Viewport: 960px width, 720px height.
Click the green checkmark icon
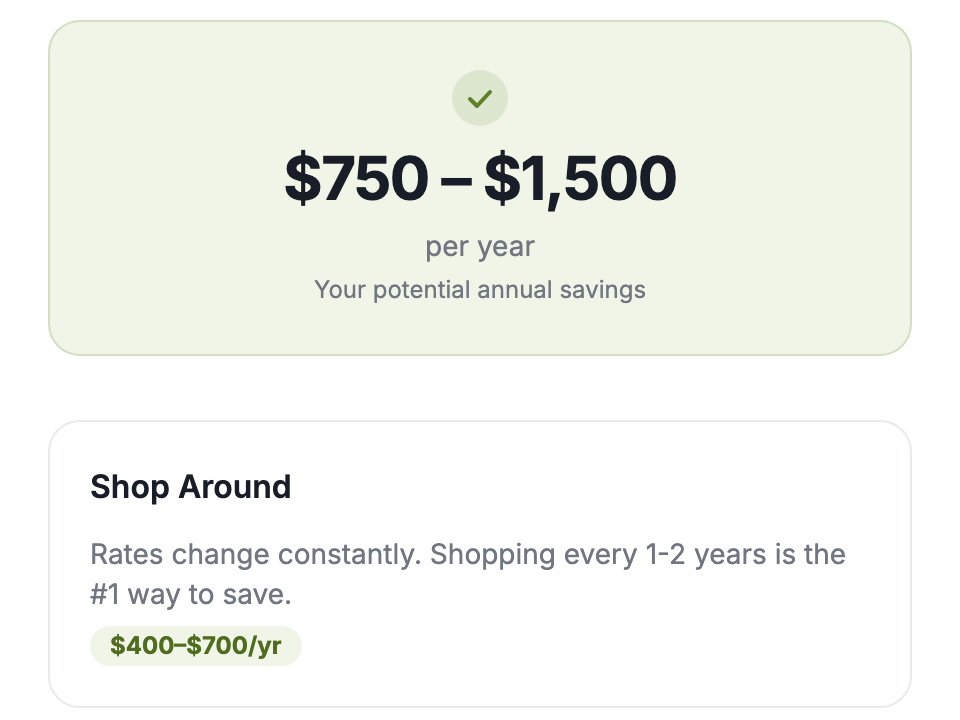pos(479,99)
